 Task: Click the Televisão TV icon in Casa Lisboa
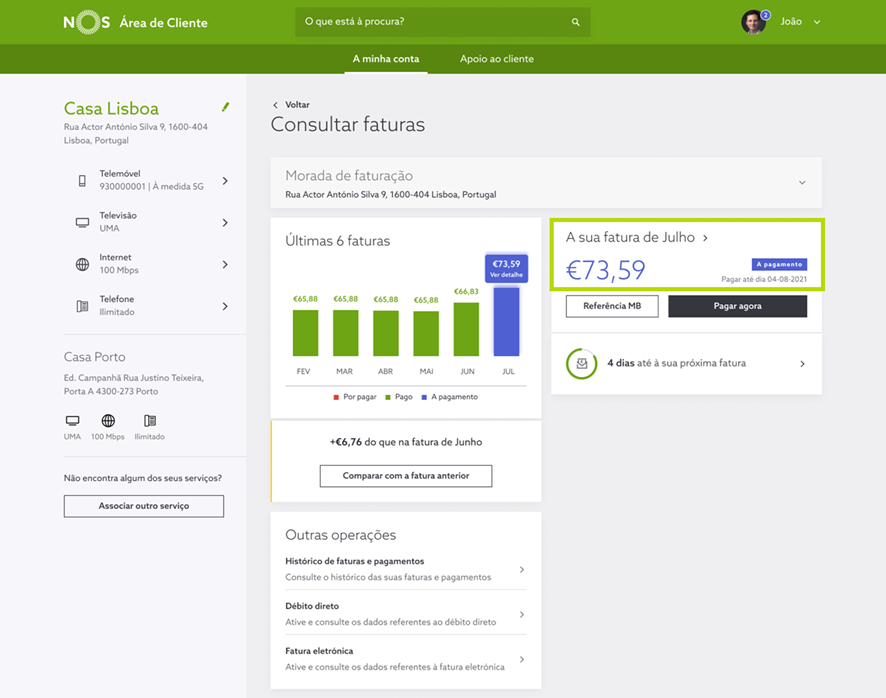[x=82, y=223]
